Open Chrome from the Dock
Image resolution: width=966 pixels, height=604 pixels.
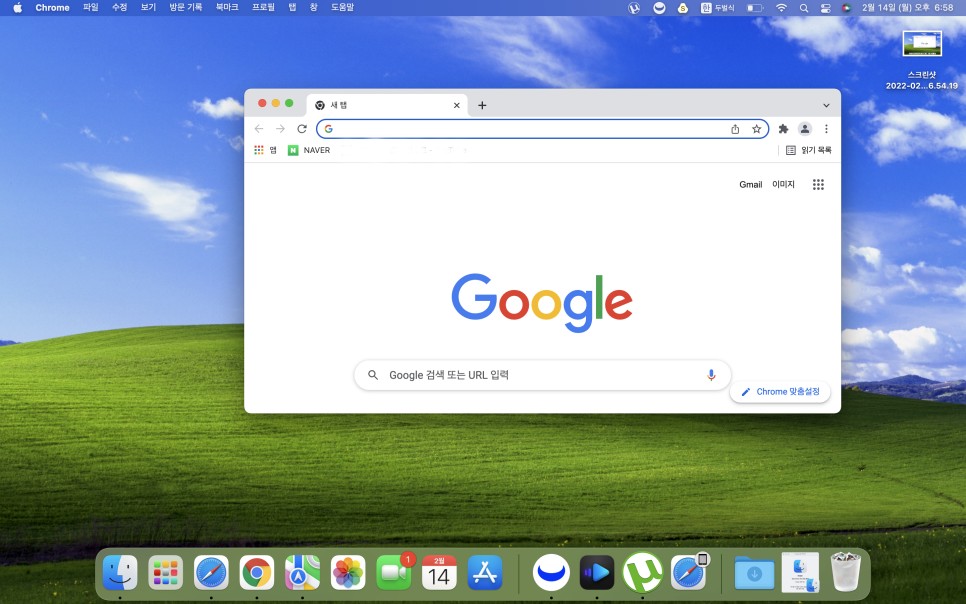click(257, 573)
